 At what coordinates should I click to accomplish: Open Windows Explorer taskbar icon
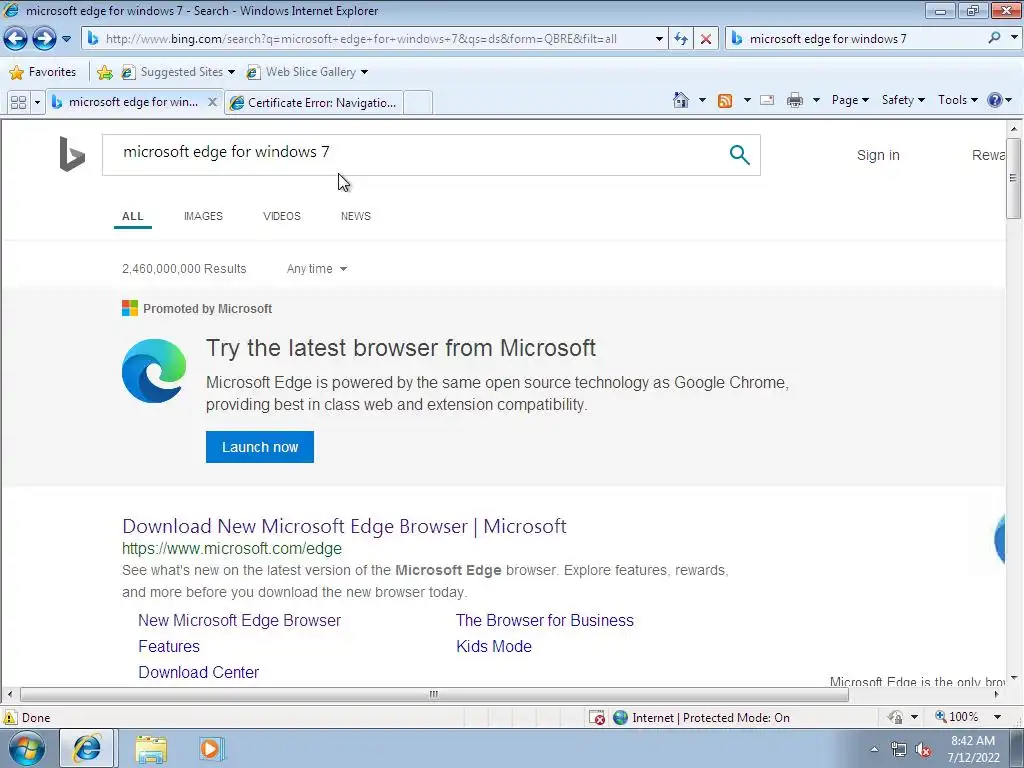[x=151, y=748]
